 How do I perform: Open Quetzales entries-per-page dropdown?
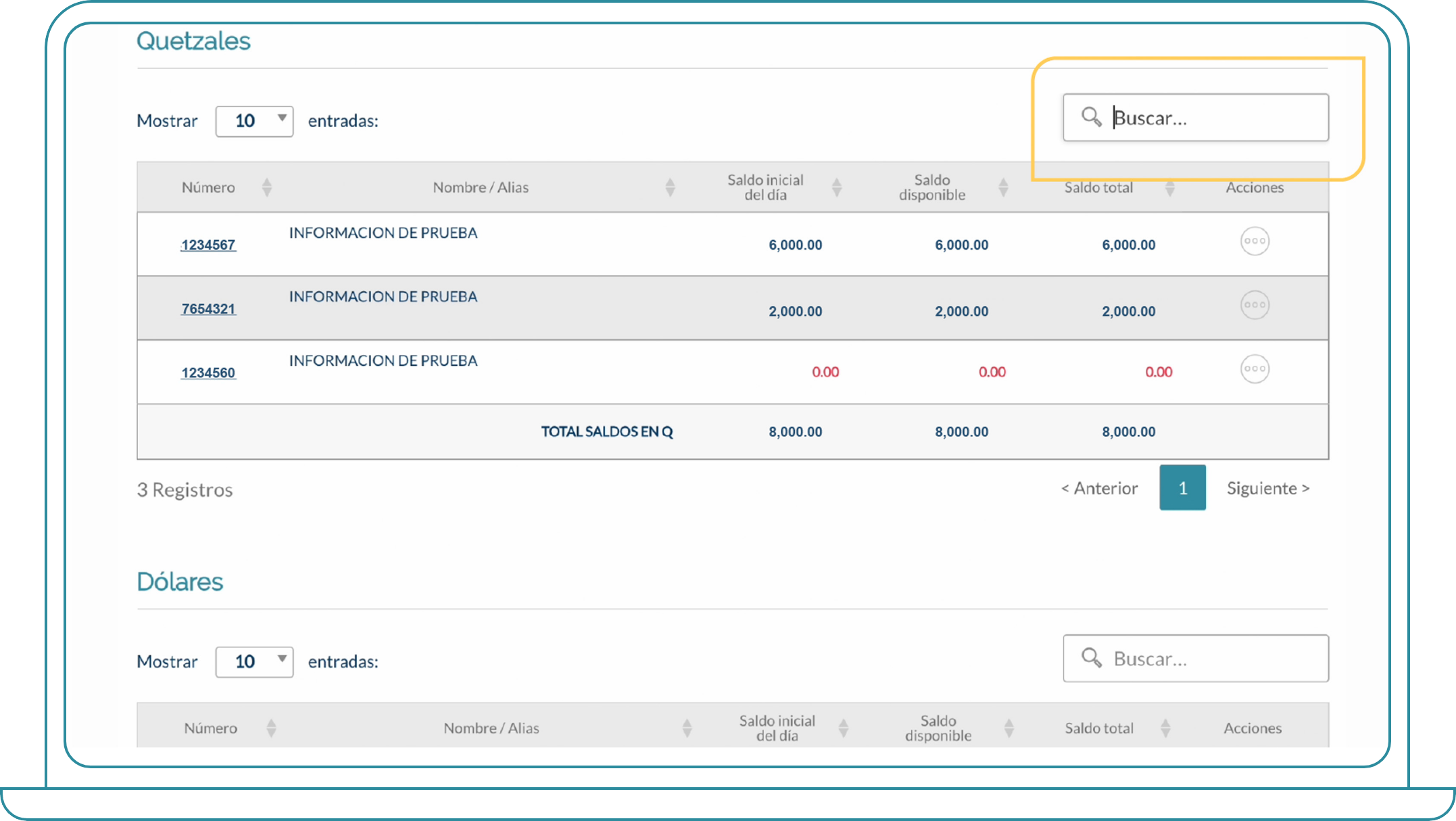tap(254, 121)
